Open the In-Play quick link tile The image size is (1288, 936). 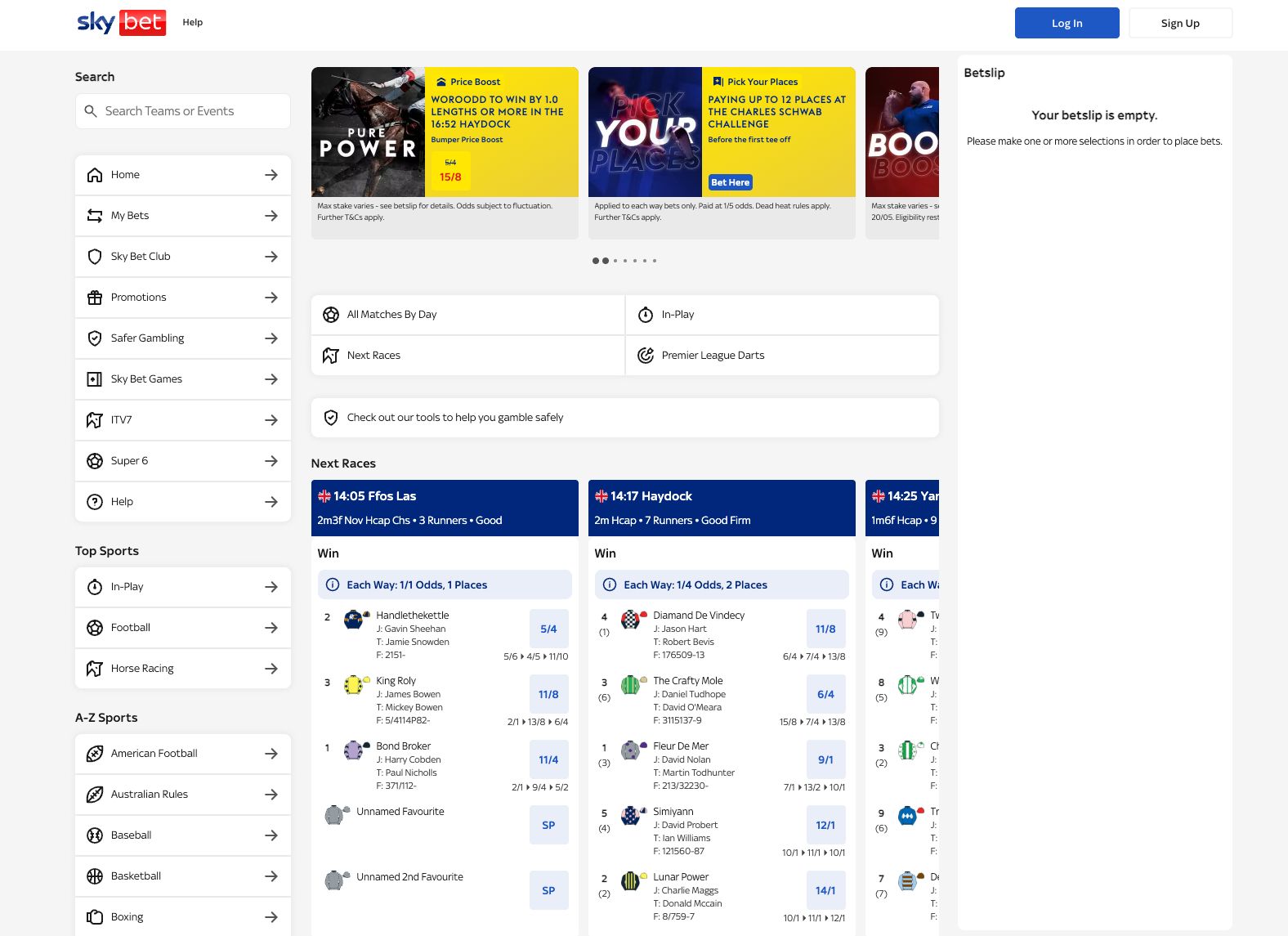coord(782,315)
